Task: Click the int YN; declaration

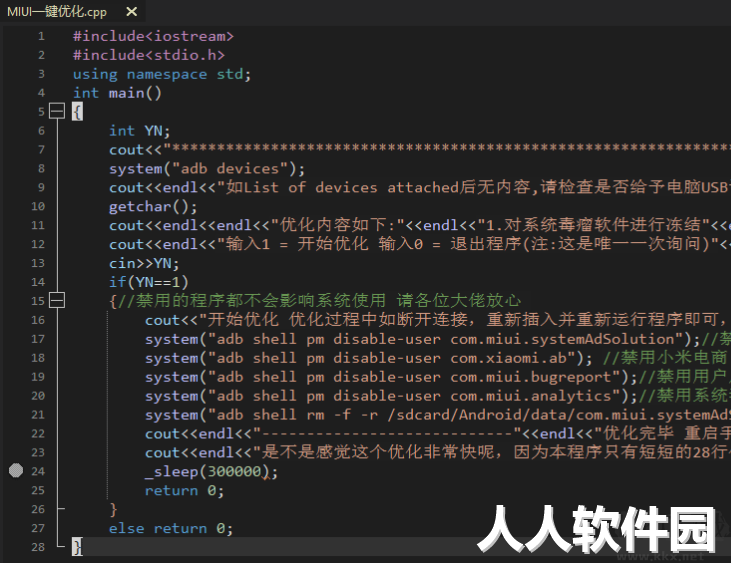Action: pos(139,130)
